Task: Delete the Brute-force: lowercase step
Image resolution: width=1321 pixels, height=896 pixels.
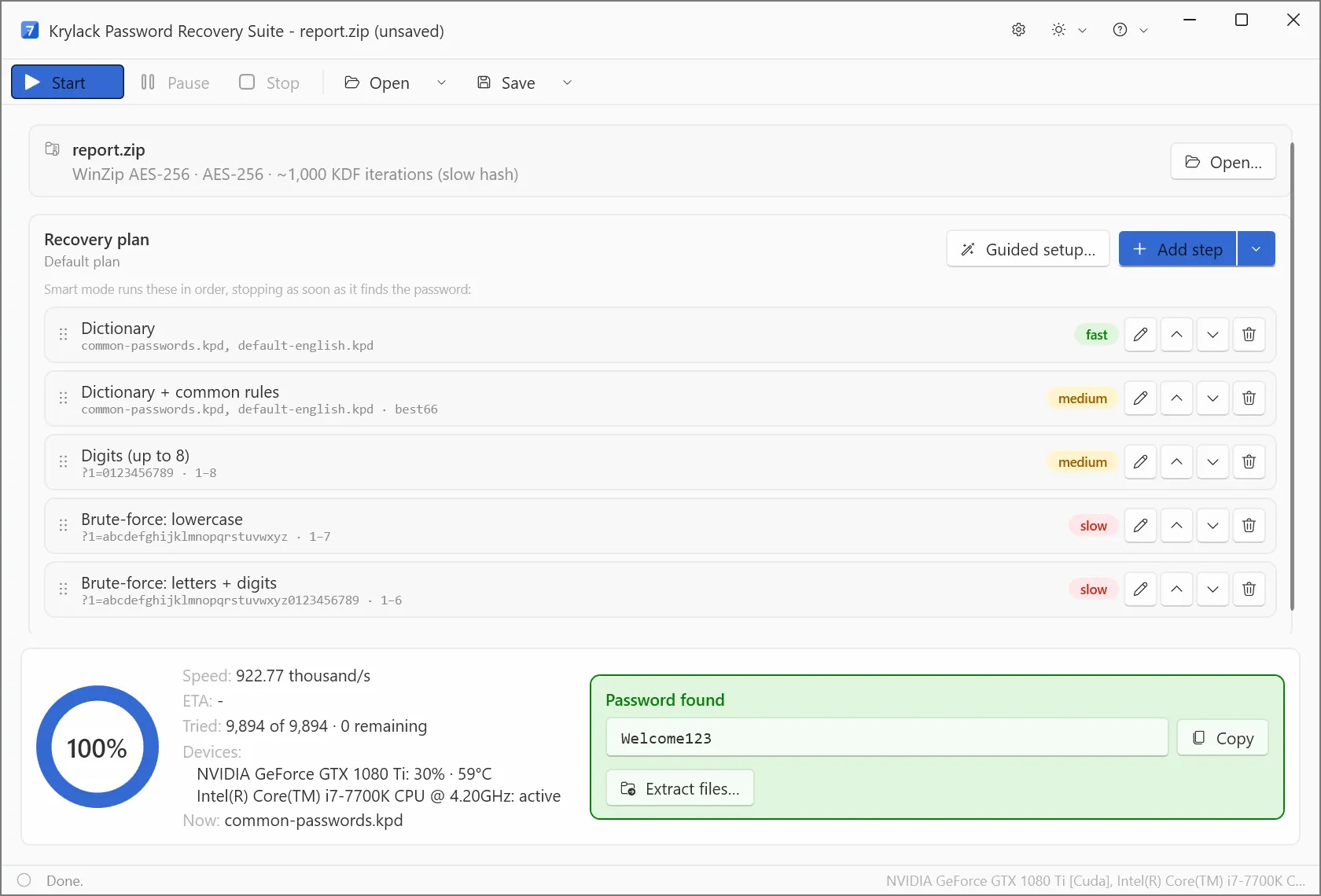Action: (1249, 526)
